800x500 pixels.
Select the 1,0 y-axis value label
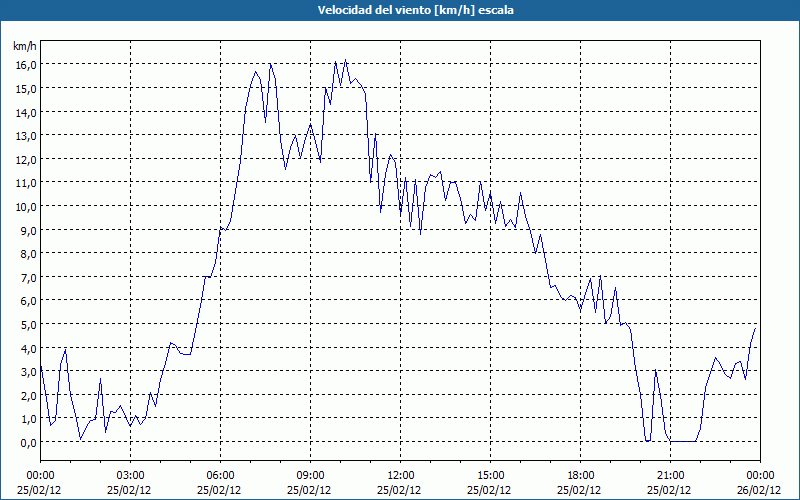[x=30, y=419]
